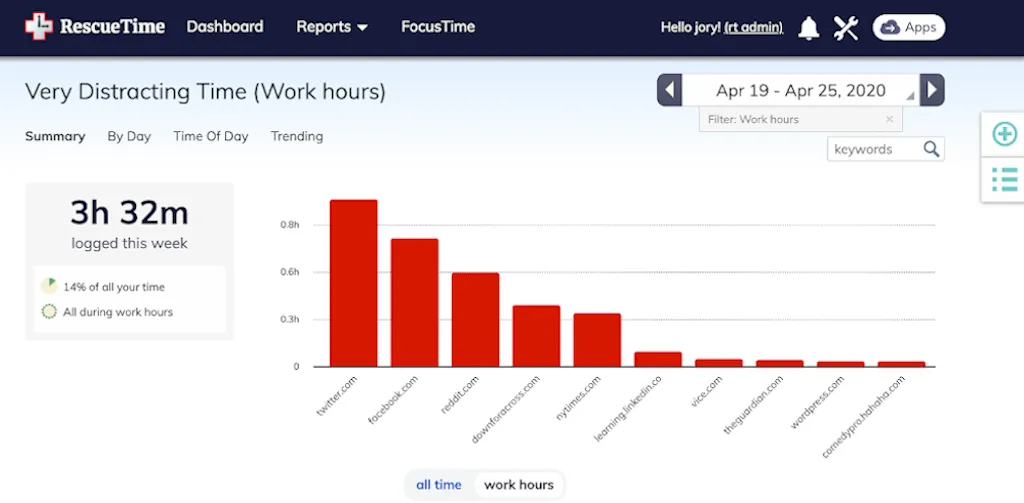The image size is (1024, 503).
Task: Click the downforacross.com axis label
Action: coord(505,409)
